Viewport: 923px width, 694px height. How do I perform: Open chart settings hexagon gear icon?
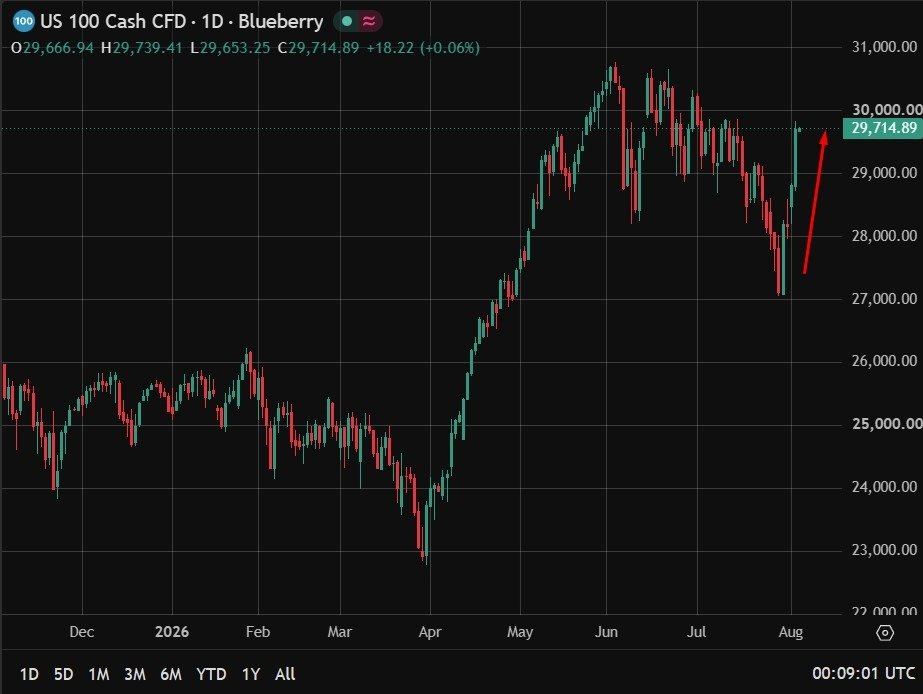885,633
